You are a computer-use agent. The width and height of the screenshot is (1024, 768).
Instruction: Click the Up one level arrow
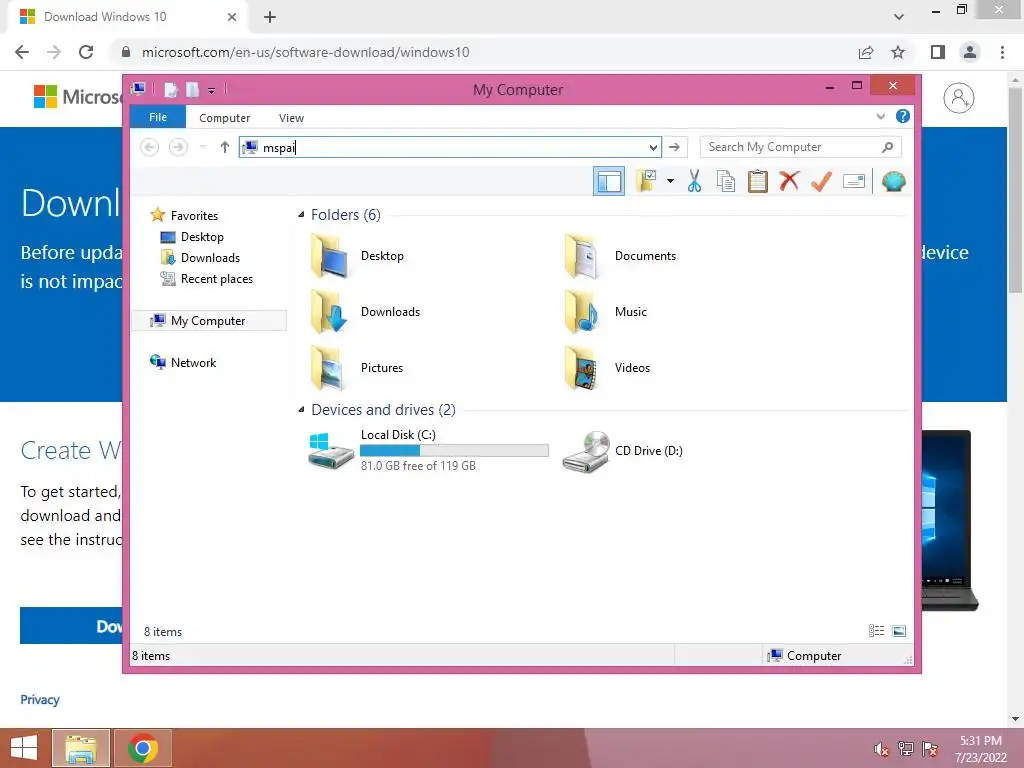point(225,147)
